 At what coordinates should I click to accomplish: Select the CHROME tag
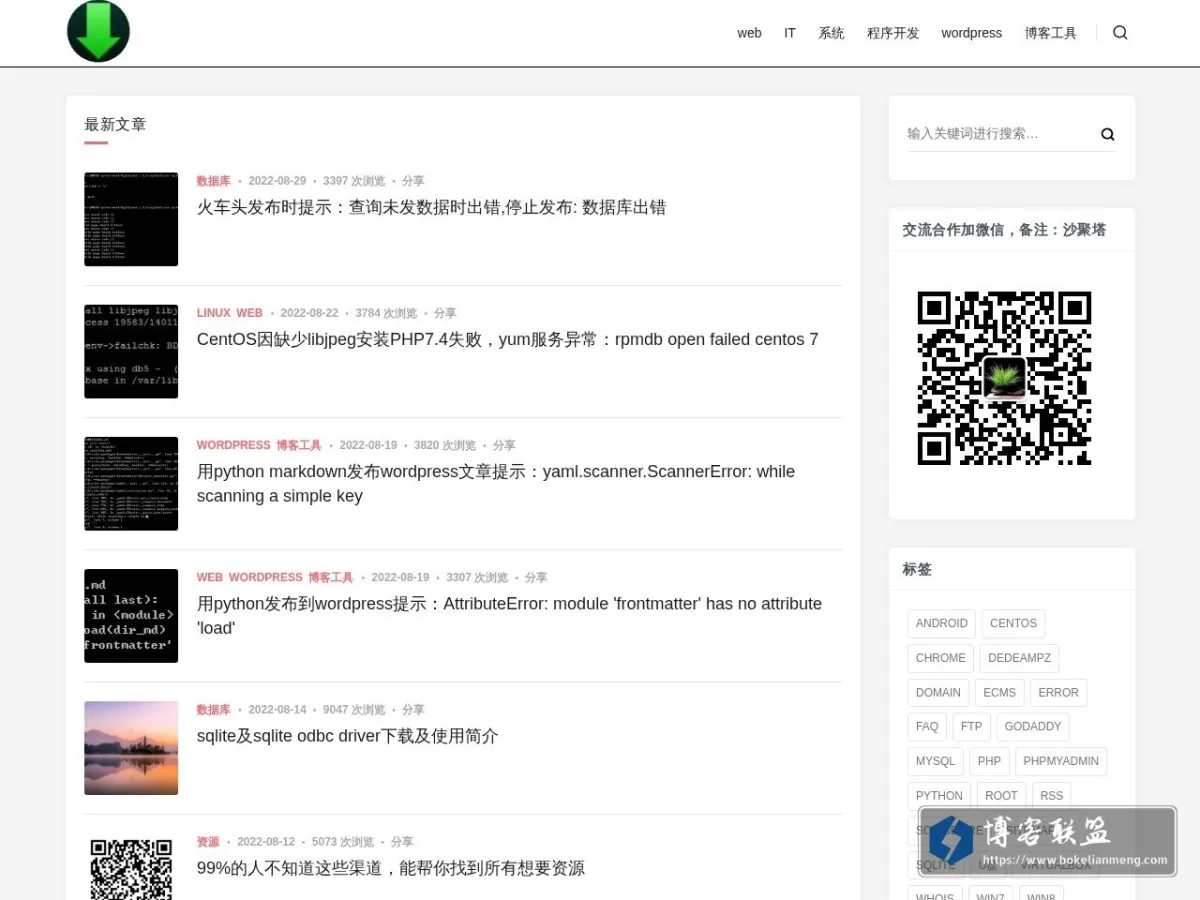[x=940, y=658]
